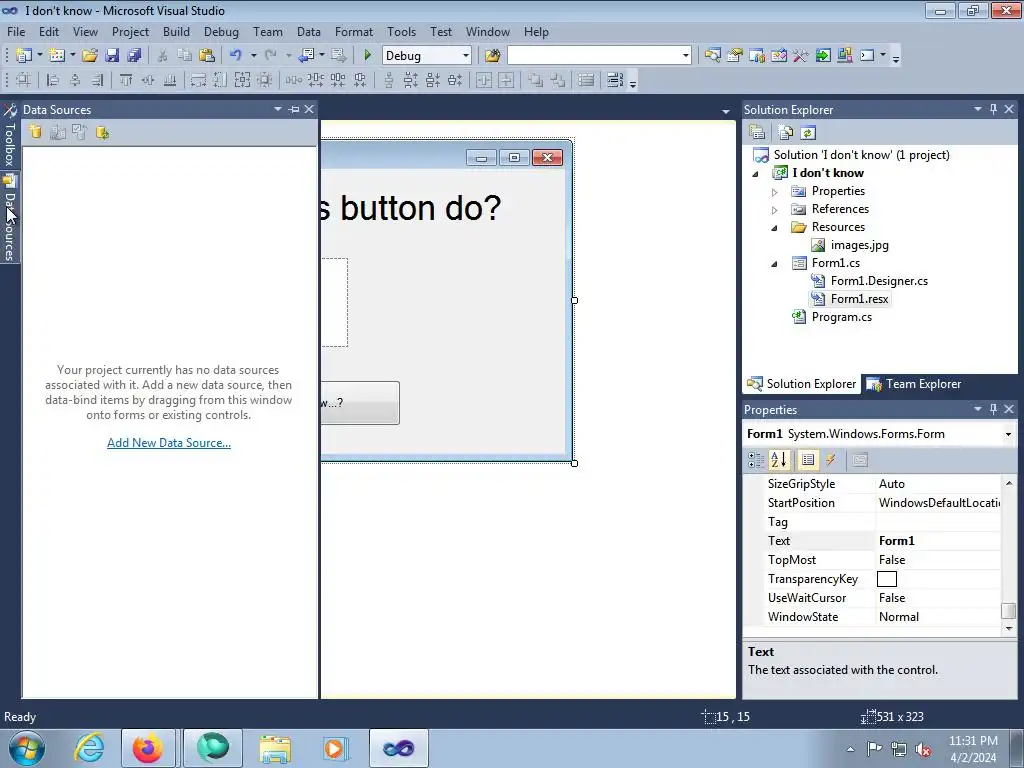
Task: Start debugging with green play arrow
Action: [x=368, y=56]
